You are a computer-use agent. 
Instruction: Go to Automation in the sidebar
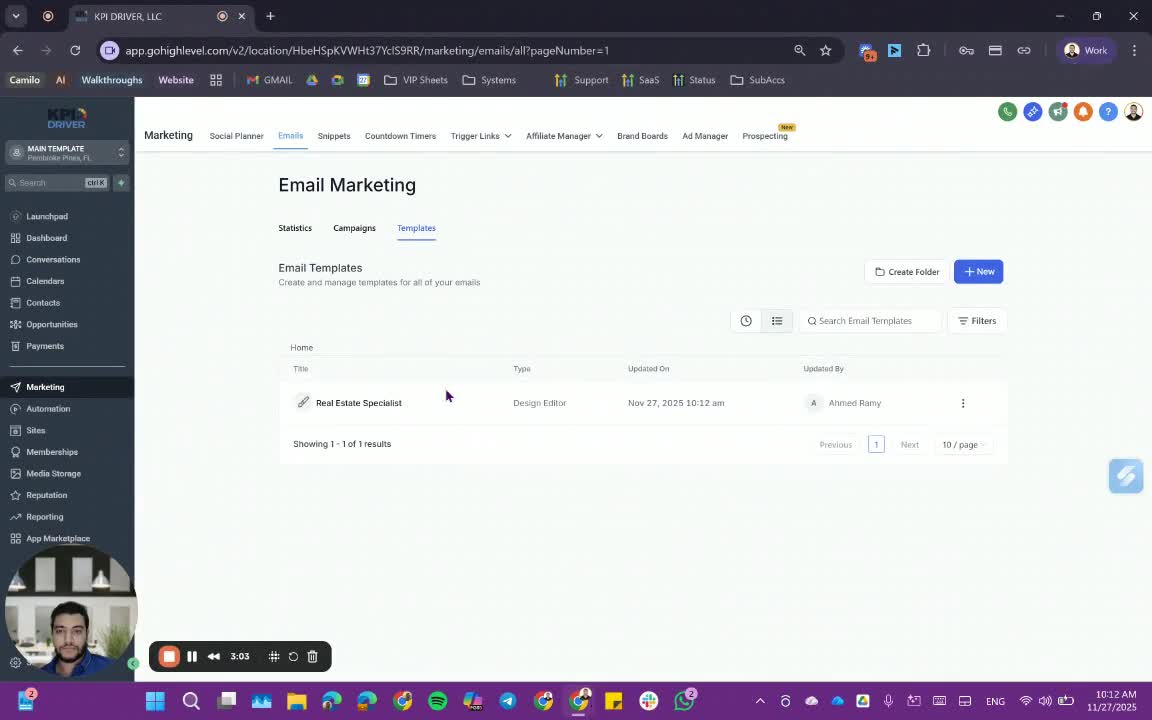pos(48,408)
